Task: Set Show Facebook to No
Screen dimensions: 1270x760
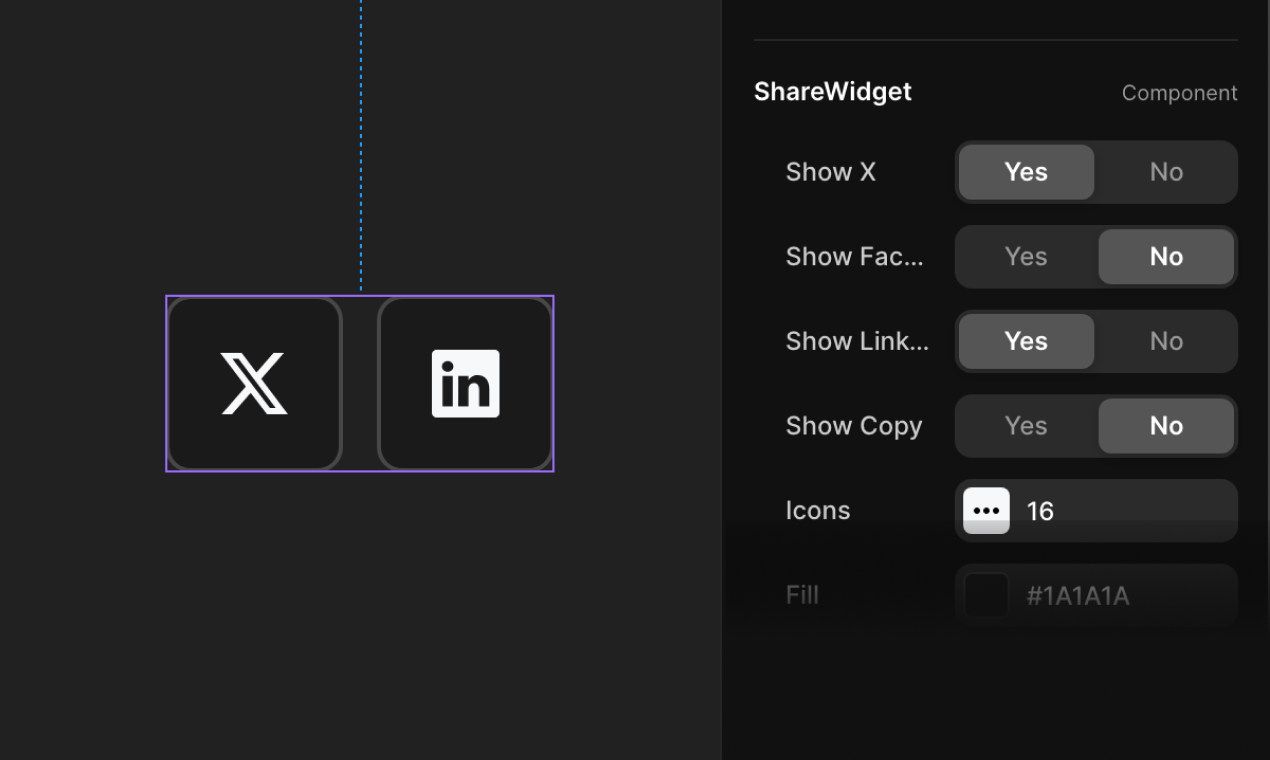Action: 1166,257
